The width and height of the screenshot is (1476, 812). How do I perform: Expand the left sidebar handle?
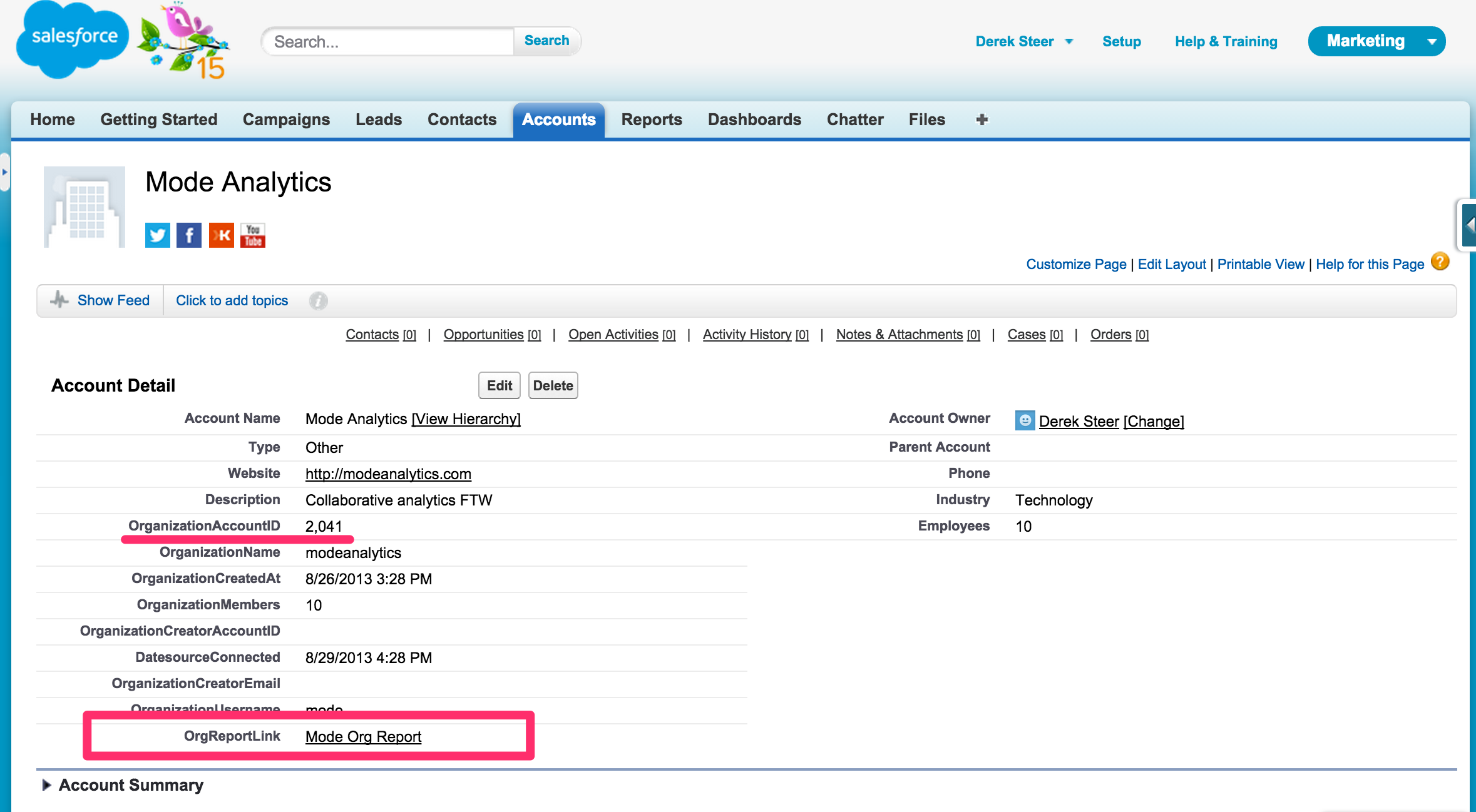tap(4, 171)
